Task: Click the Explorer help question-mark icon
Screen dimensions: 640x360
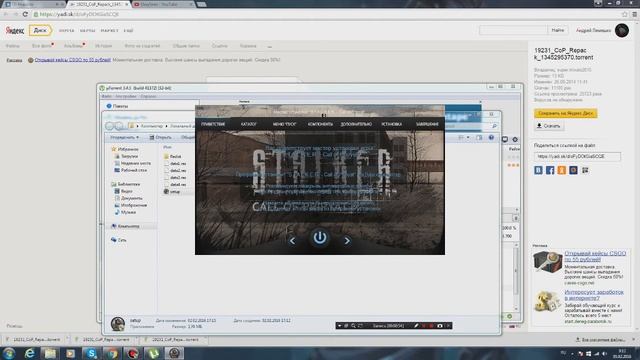Action: click(x=491, y=138)
